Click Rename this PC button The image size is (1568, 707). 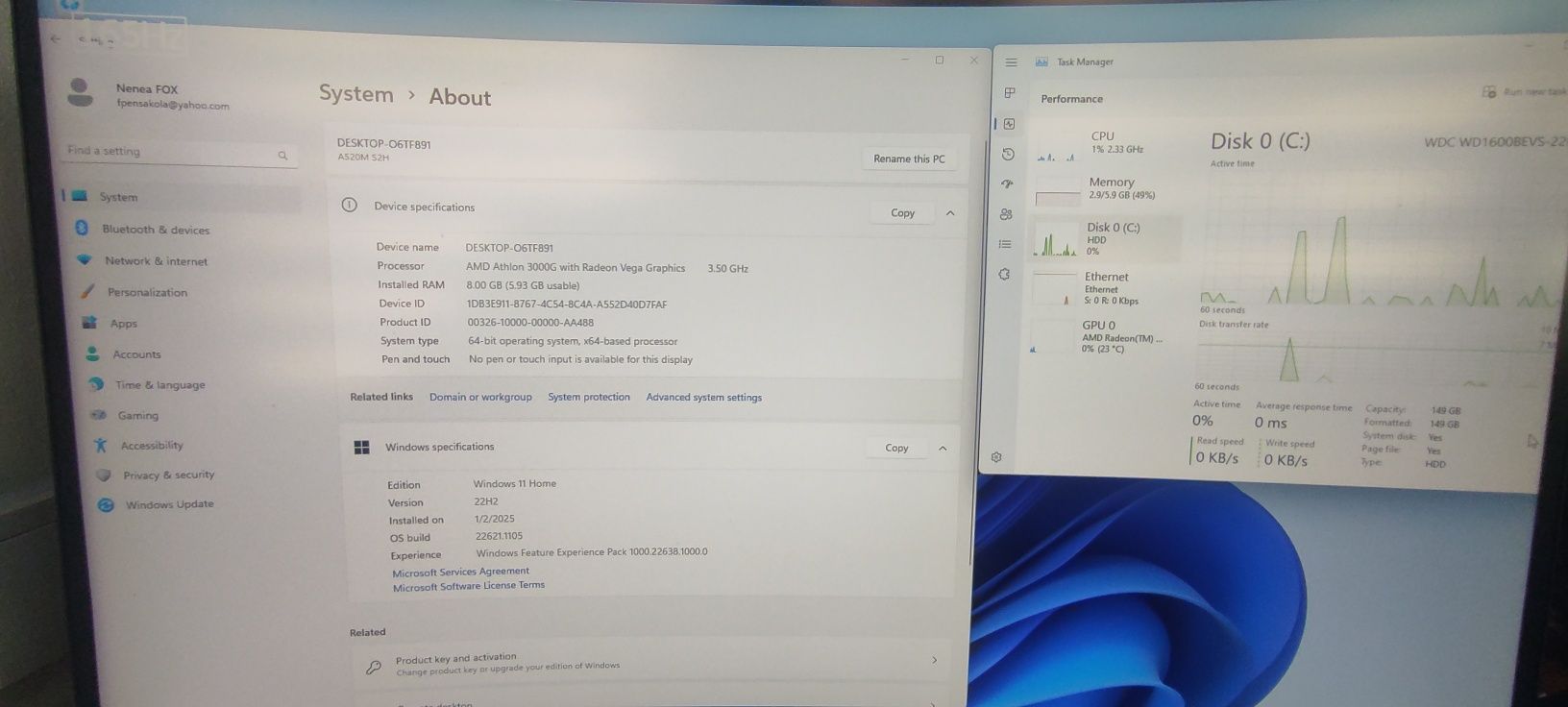(908, 158)
